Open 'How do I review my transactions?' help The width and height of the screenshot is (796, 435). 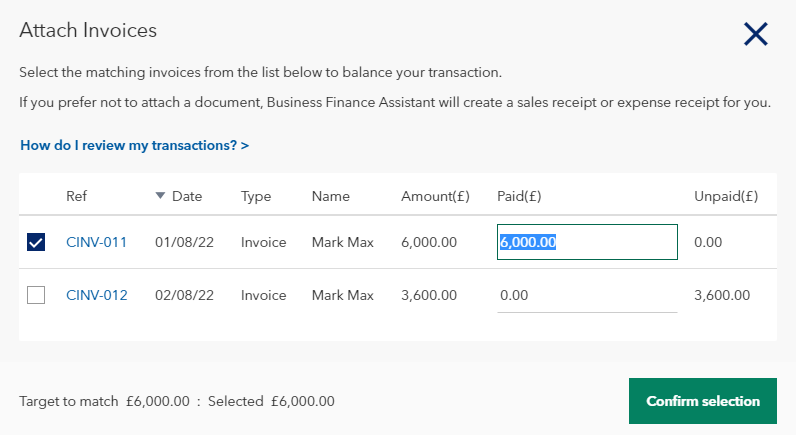tap(134, 145)
